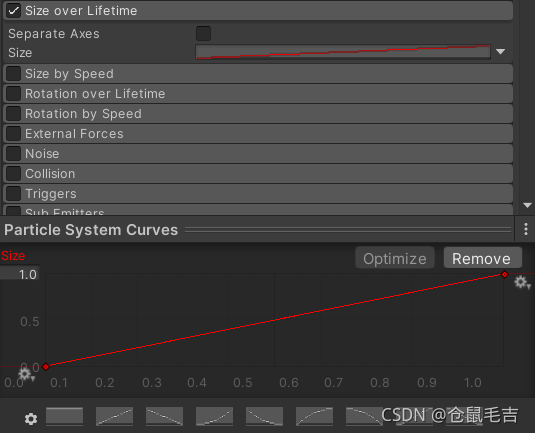Select the curve keyframe at value 1.0
Viewport: 535px width, 433px height.
point(504,274)
